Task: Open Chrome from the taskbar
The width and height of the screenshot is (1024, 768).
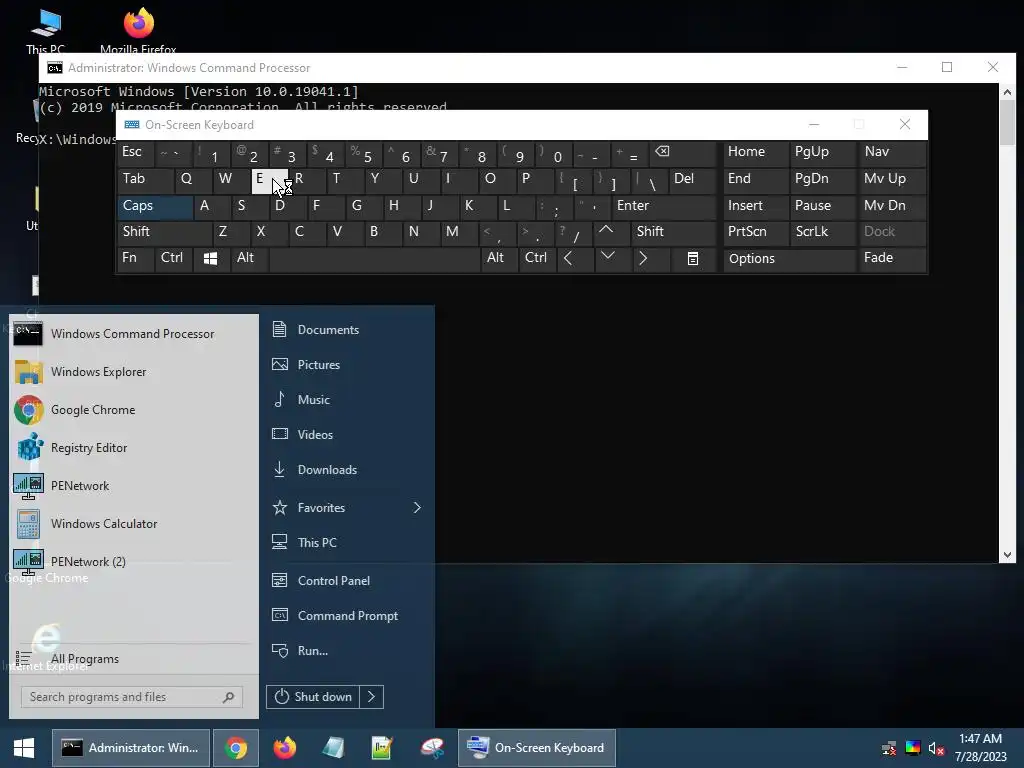Action: (236, 748)
